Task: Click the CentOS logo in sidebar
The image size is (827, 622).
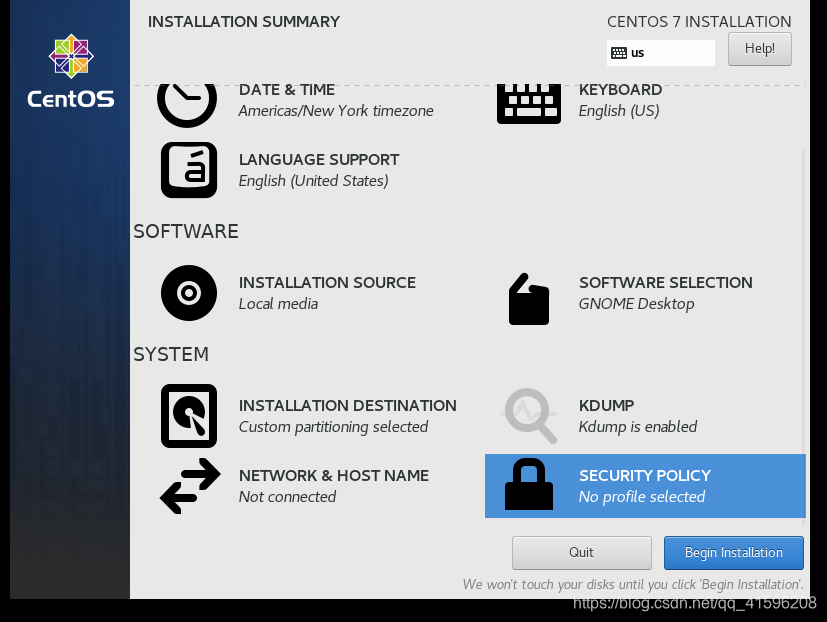Action: (71, 71)
